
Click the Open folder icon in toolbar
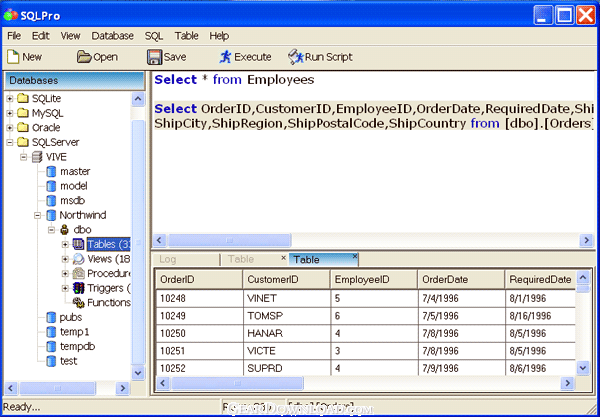pyautogui.click(x=84, y=57)
